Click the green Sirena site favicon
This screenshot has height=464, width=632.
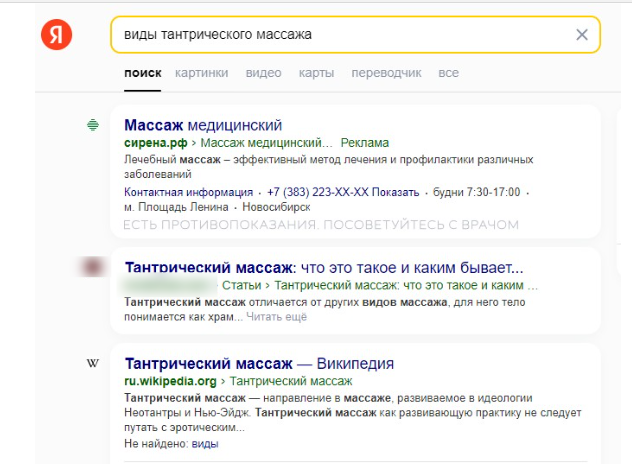pyautogui.click(x=92, y=125)
